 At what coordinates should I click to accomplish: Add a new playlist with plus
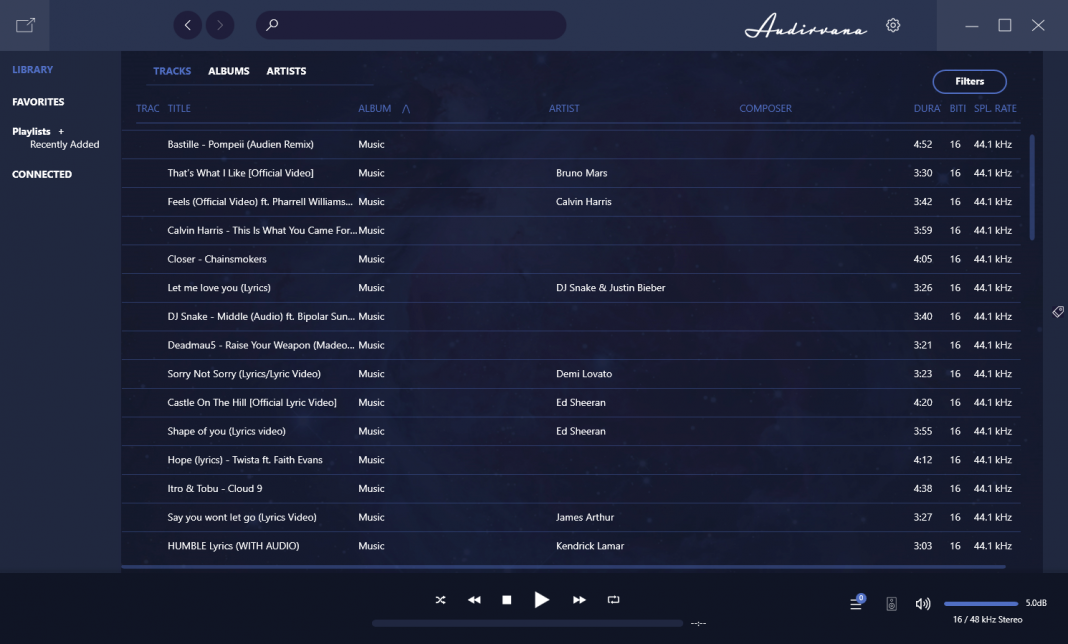pos(61,132)
